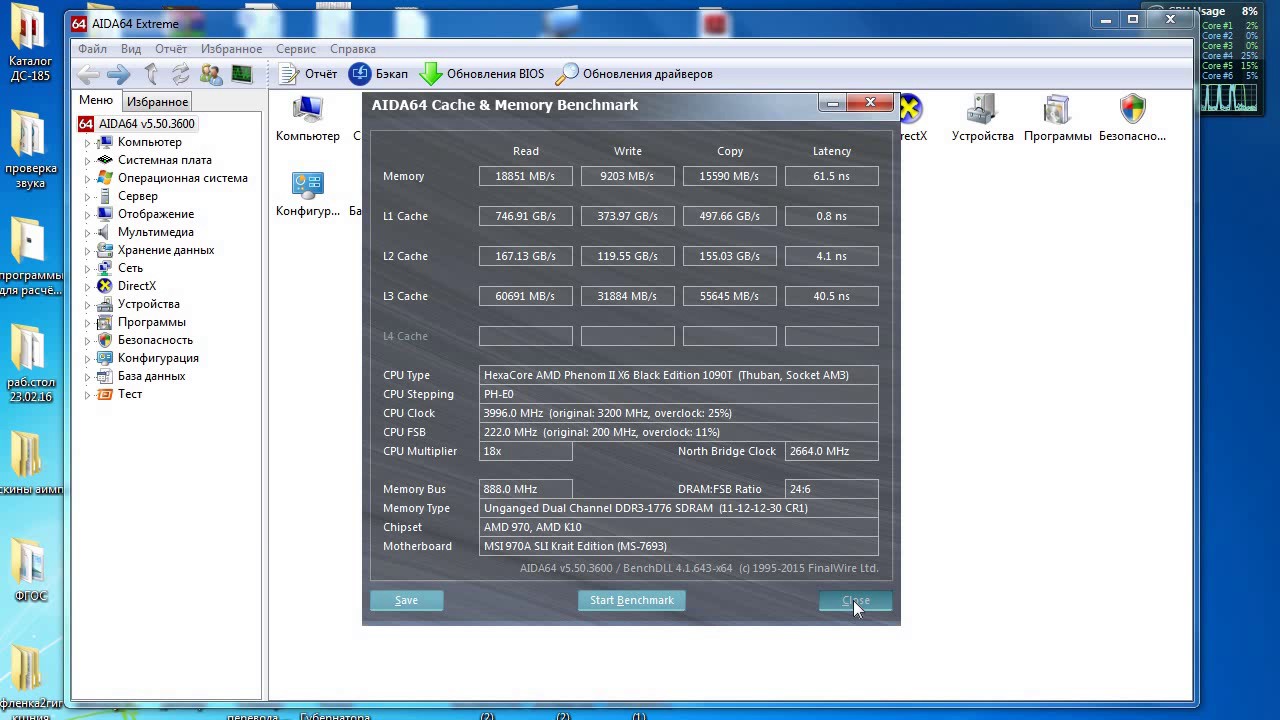1280x720 pixels.
Task: Select Сеть in the tree
Action: point(130,268)
